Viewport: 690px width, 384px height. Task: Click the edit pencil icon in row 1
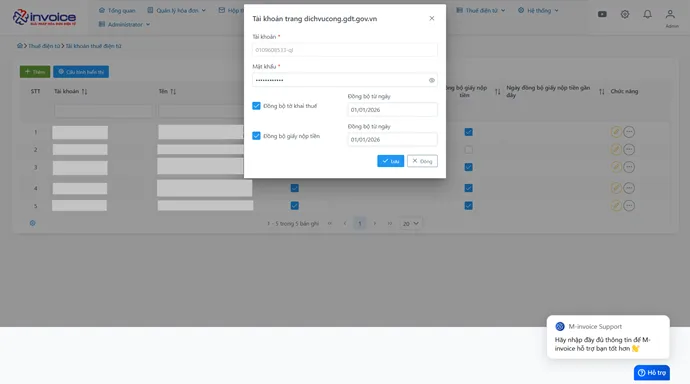pyautogui.click(x=616, y=132)
